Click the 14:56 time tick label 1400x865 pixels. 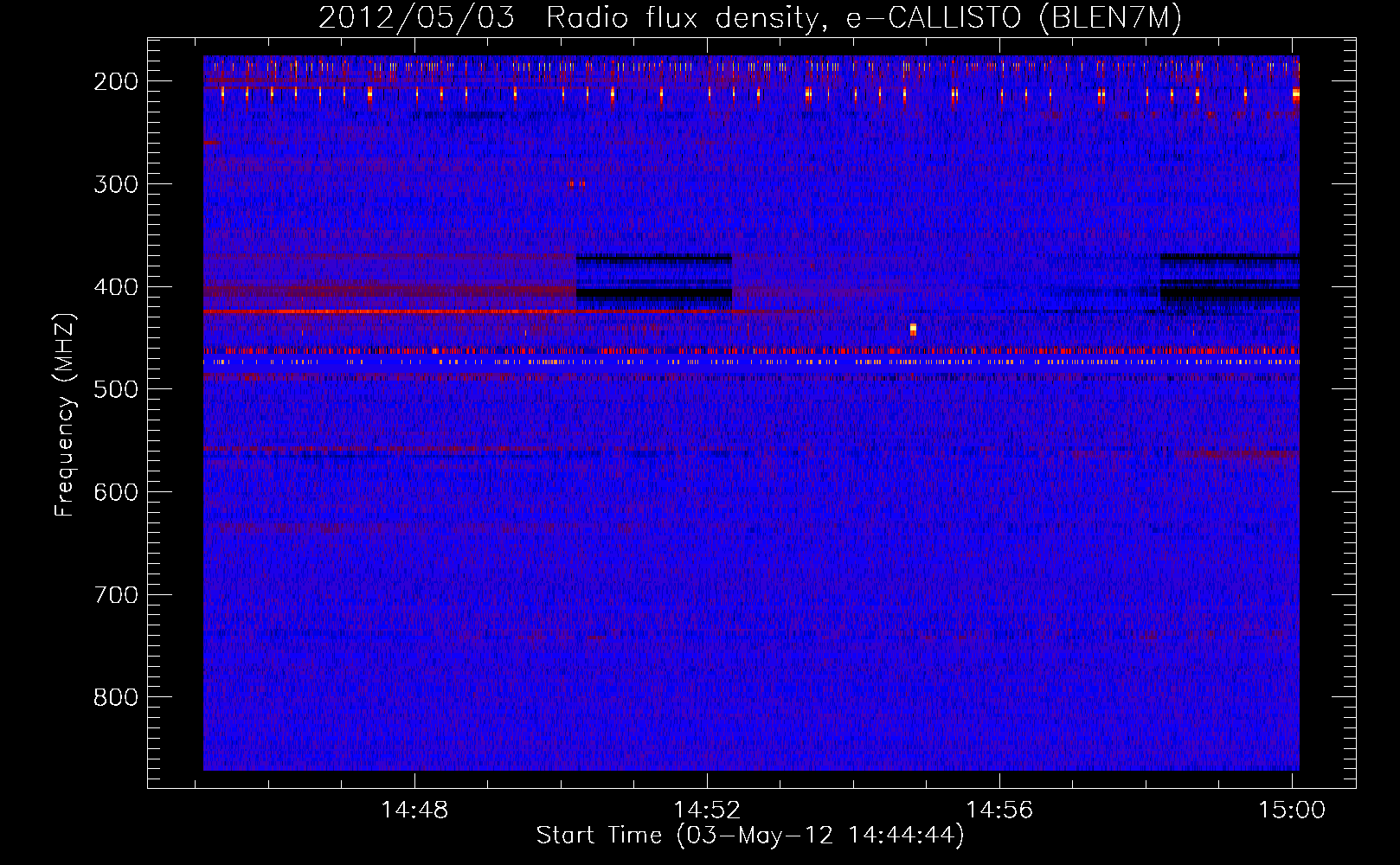click(999, 811)
